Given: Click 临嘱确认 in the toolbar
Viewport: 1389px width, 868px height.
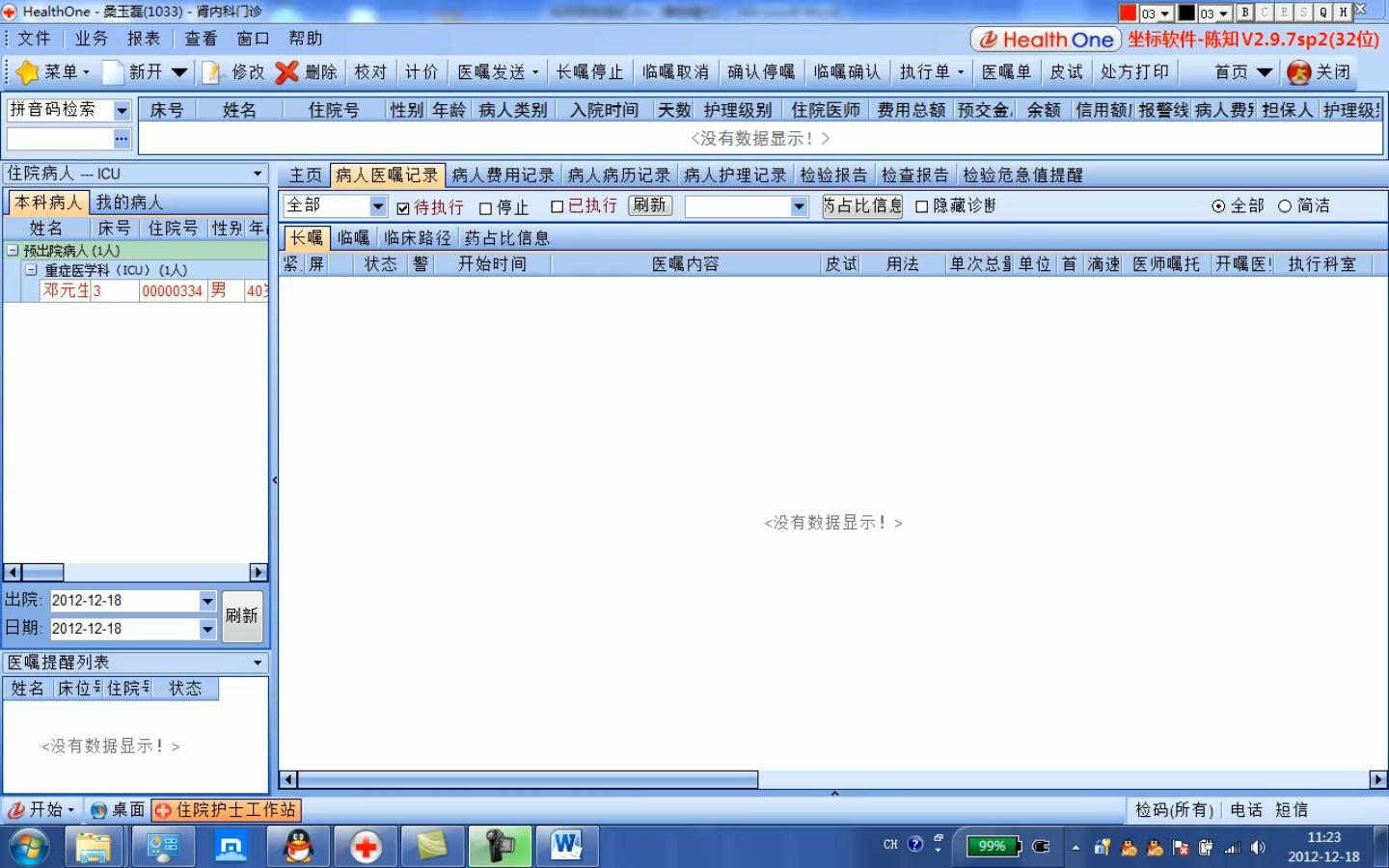Looking at the screenshot, I should (x=847, y=72).
